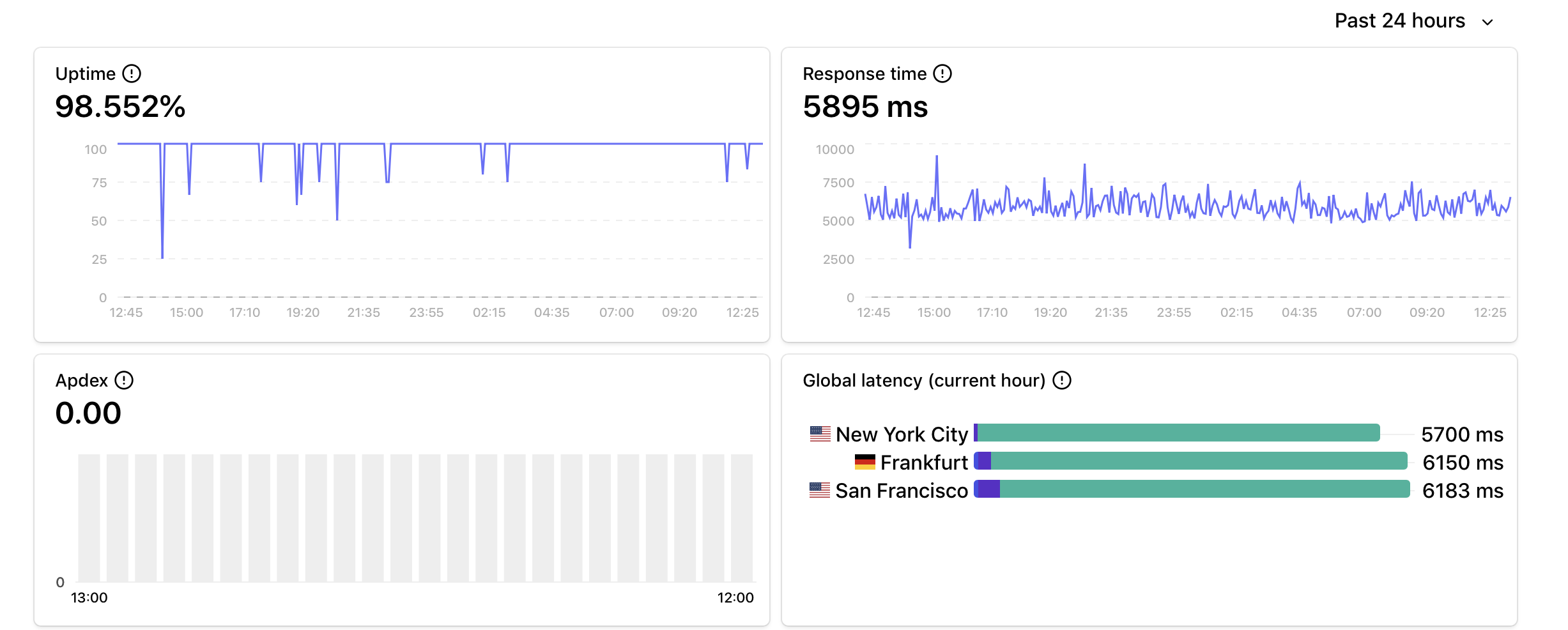This screenshot has width=1568, height=630.
Task: Click the 5895 ms response time value
Action: (x=865, y=107)
